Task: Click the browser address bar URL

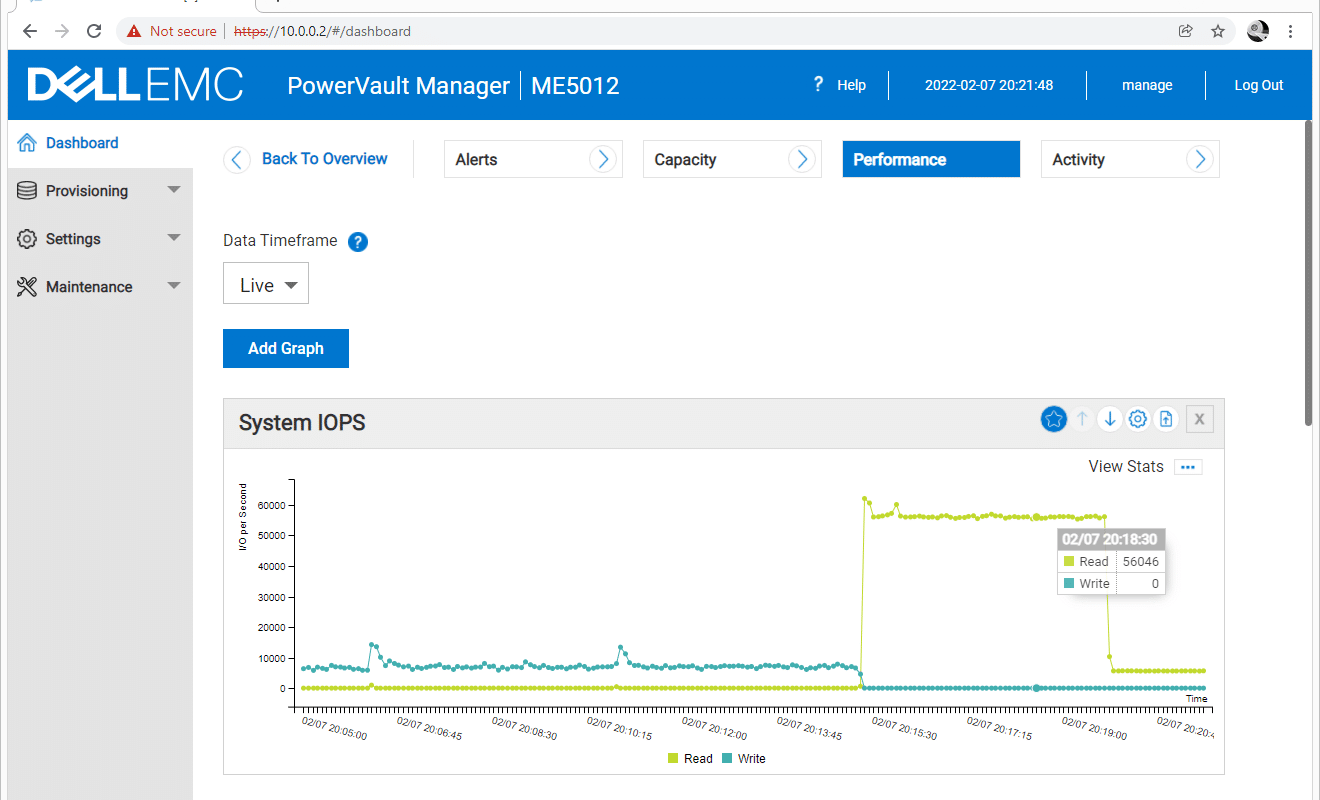Action: [322, 31]
